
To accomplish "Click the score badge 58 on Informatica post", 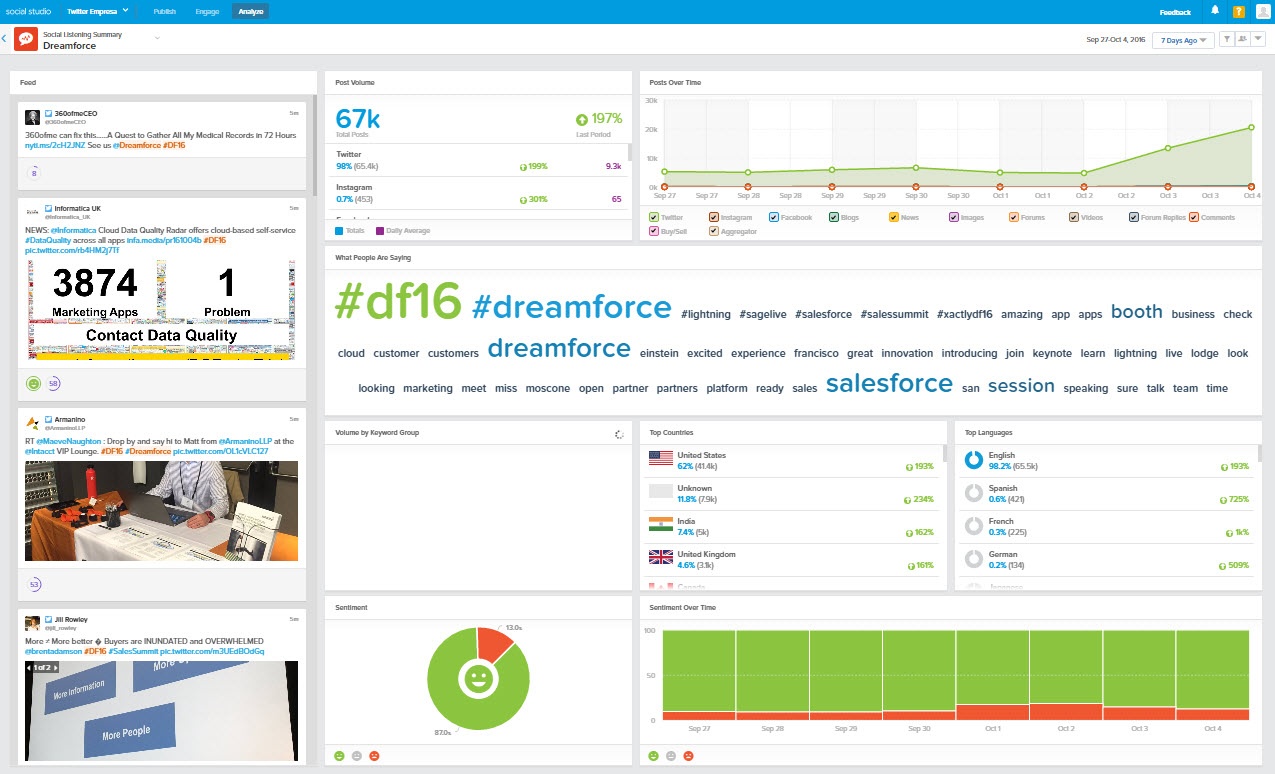I will tap(54, 383).
